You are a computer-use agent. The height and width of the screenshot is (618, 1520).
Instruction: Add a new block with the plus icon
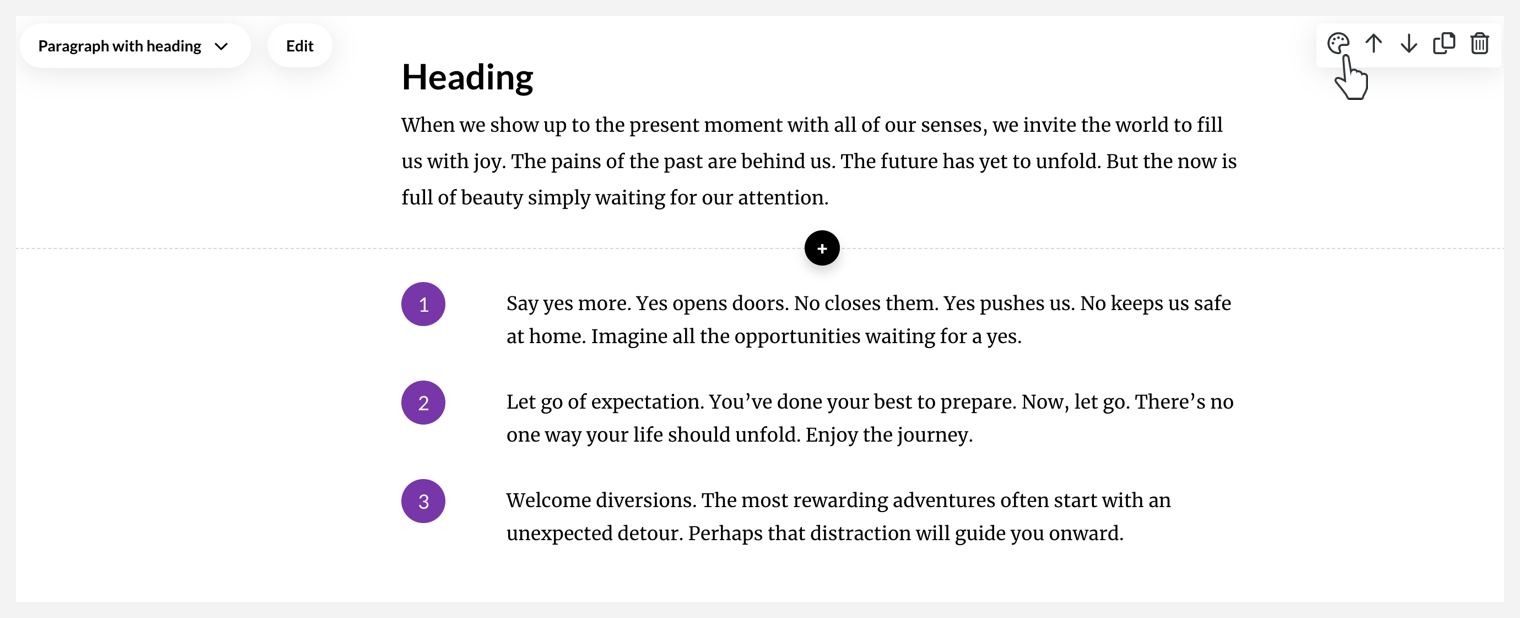821,247
